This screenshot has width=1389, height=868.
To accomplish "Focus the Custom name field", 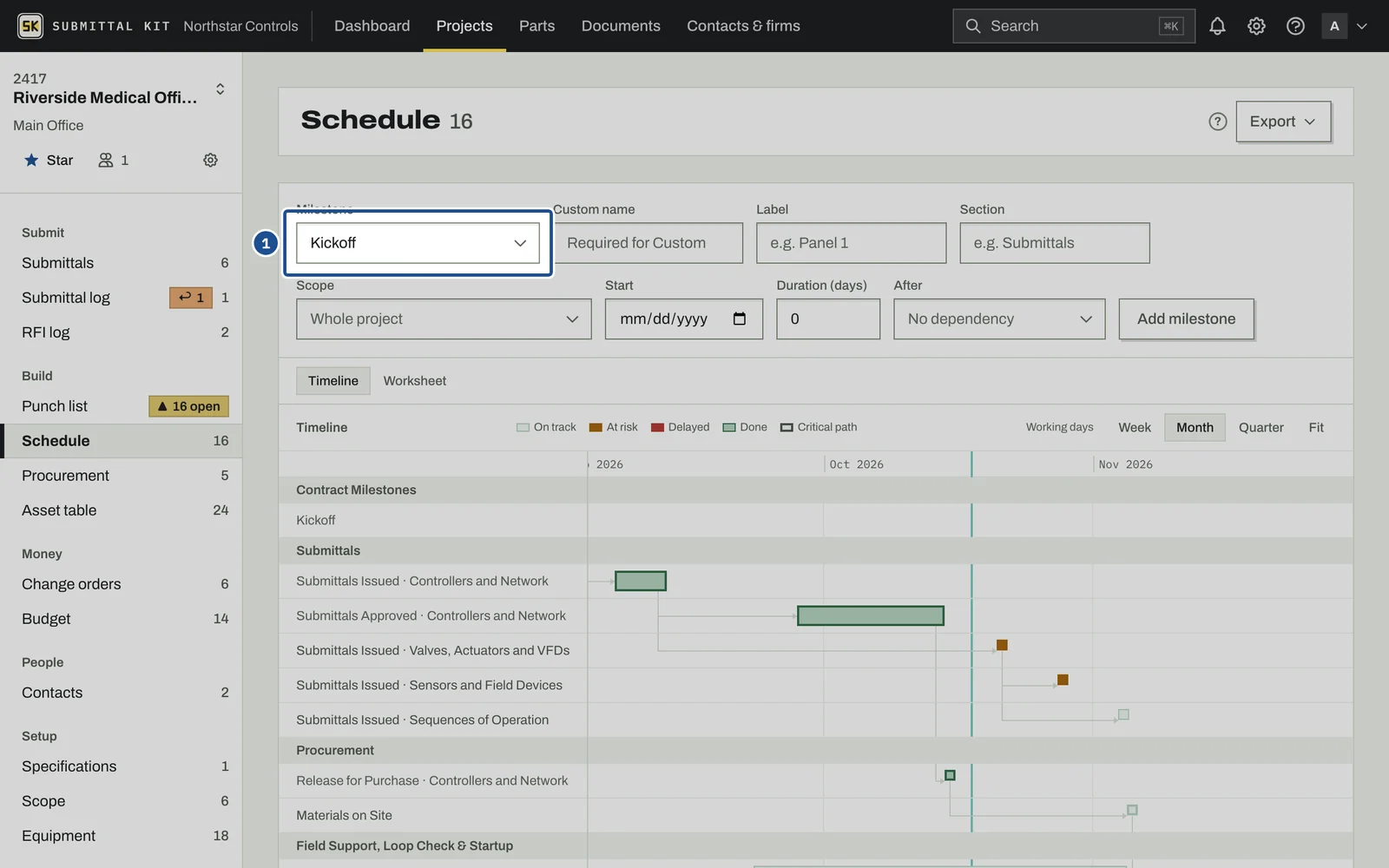I will 648,243.
